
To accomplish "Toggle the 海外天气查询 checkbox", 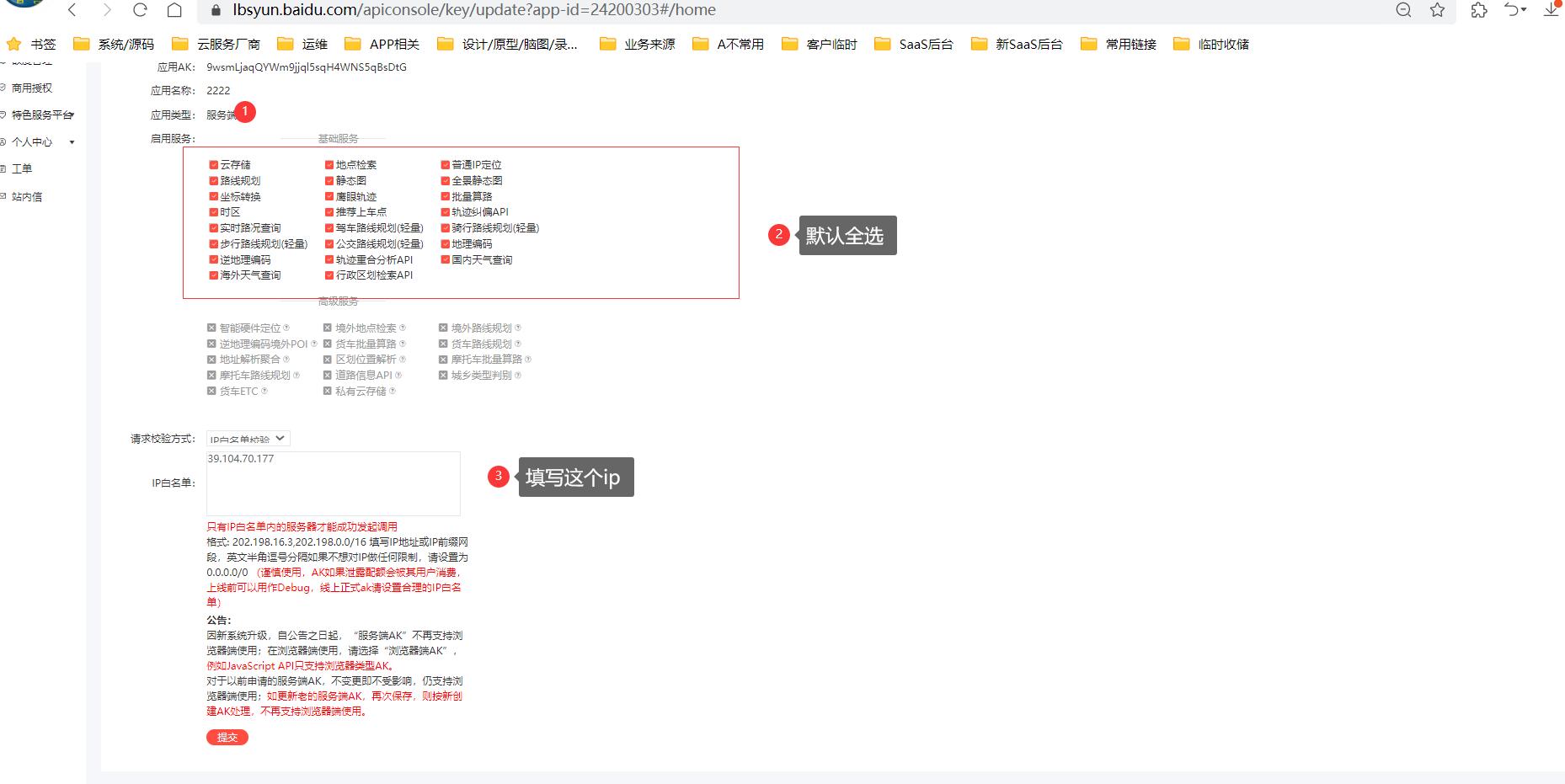I will coord(213,275).
